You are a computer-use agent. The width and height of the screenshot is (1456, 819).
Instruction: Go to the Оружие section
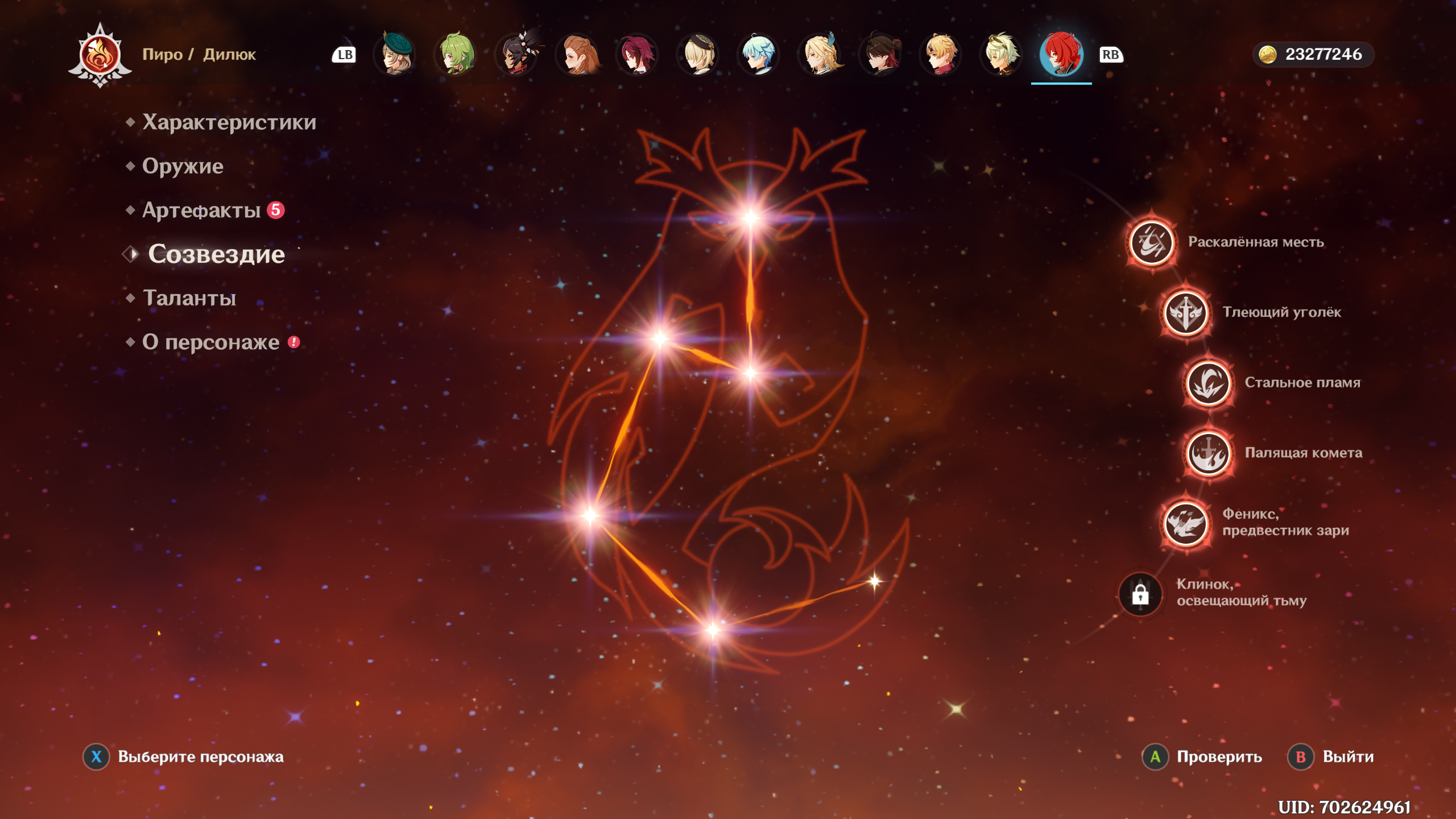click(x=183, y=166)
